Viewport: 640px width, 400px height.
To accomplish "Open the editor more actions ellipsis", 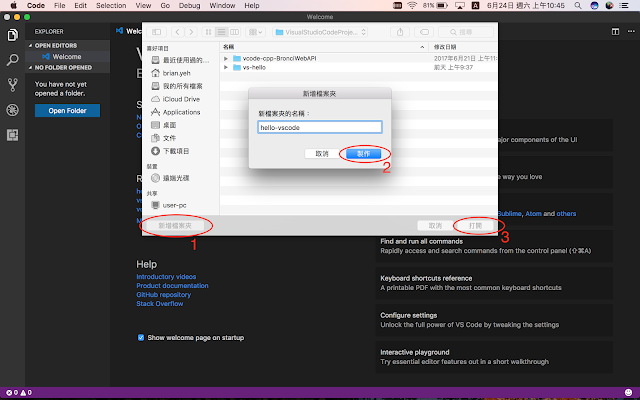I will click(x=631, y=31).
